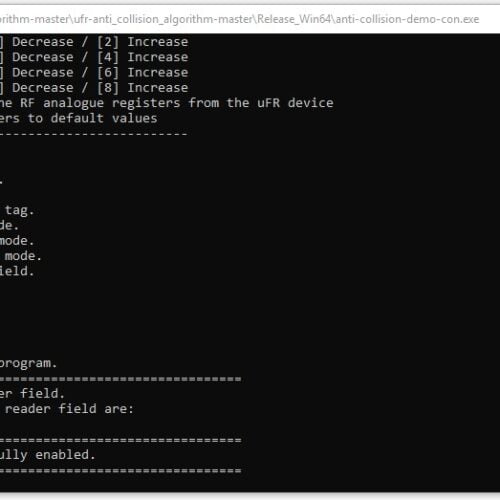This screenshot has width=500, height=500.
Task: Click the bottom equals-sign separator line
Action: 121,471
